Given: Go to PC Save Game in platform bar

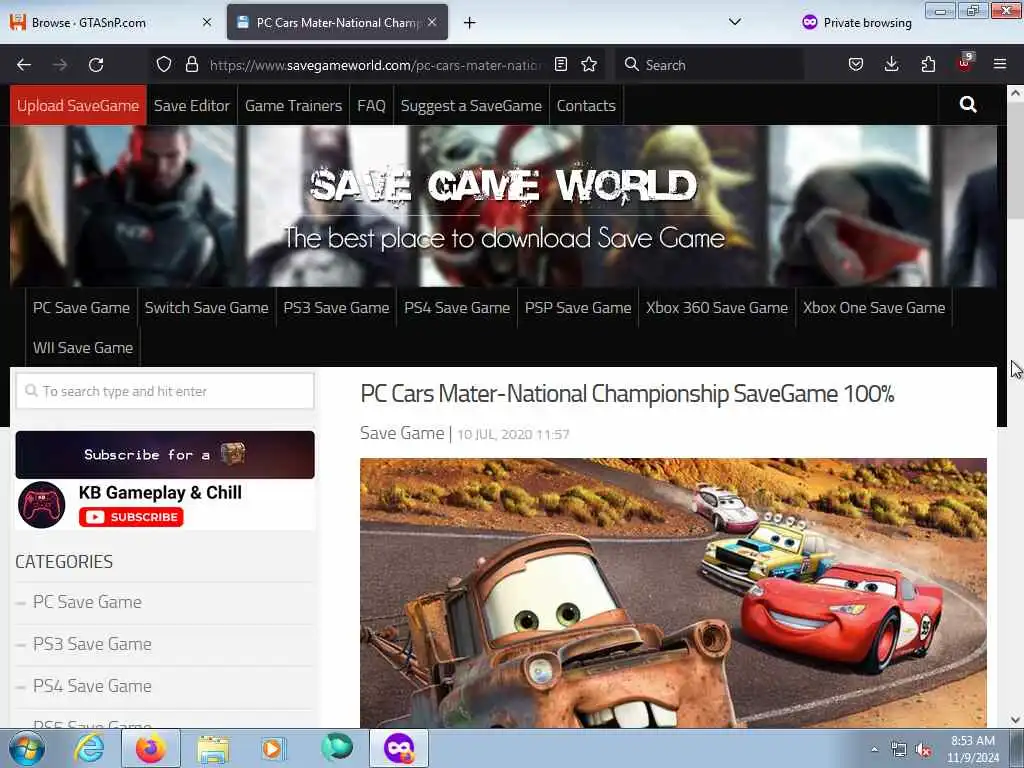Looking at the screenshot, I should click(82, 308).
